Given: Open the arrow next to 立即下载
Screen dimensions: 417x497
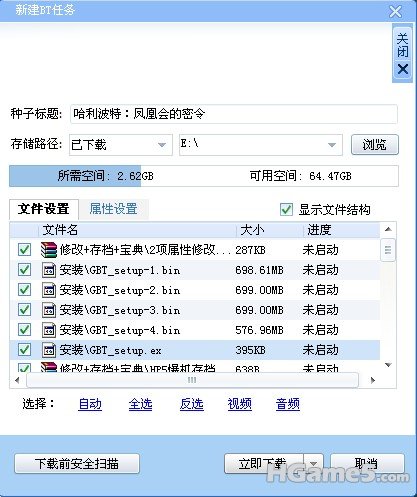Looking at the screenshot, I should (313, 464).
